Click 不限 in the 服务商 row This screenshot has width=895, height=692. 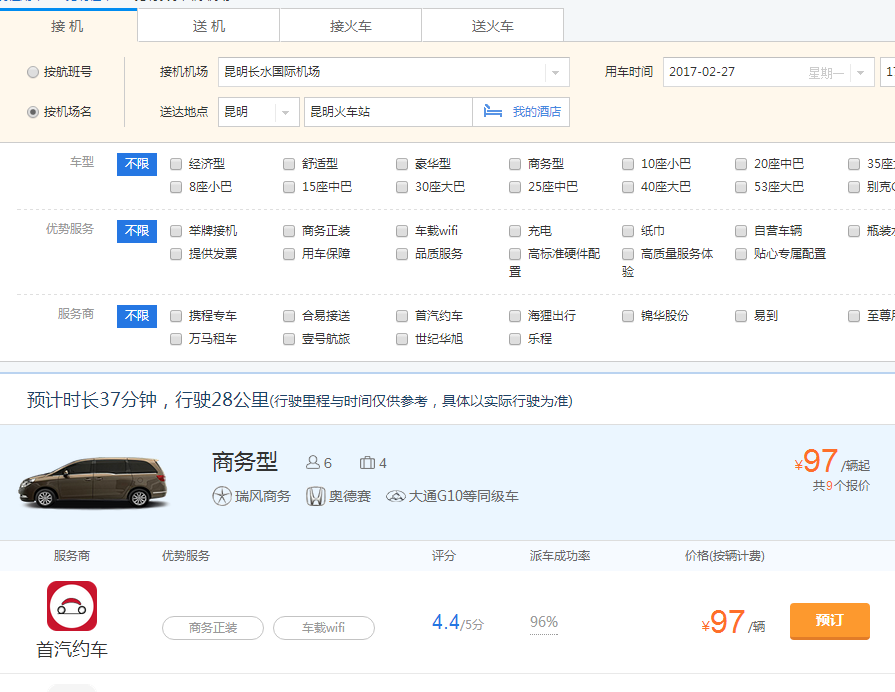click(x=137, y=316)
